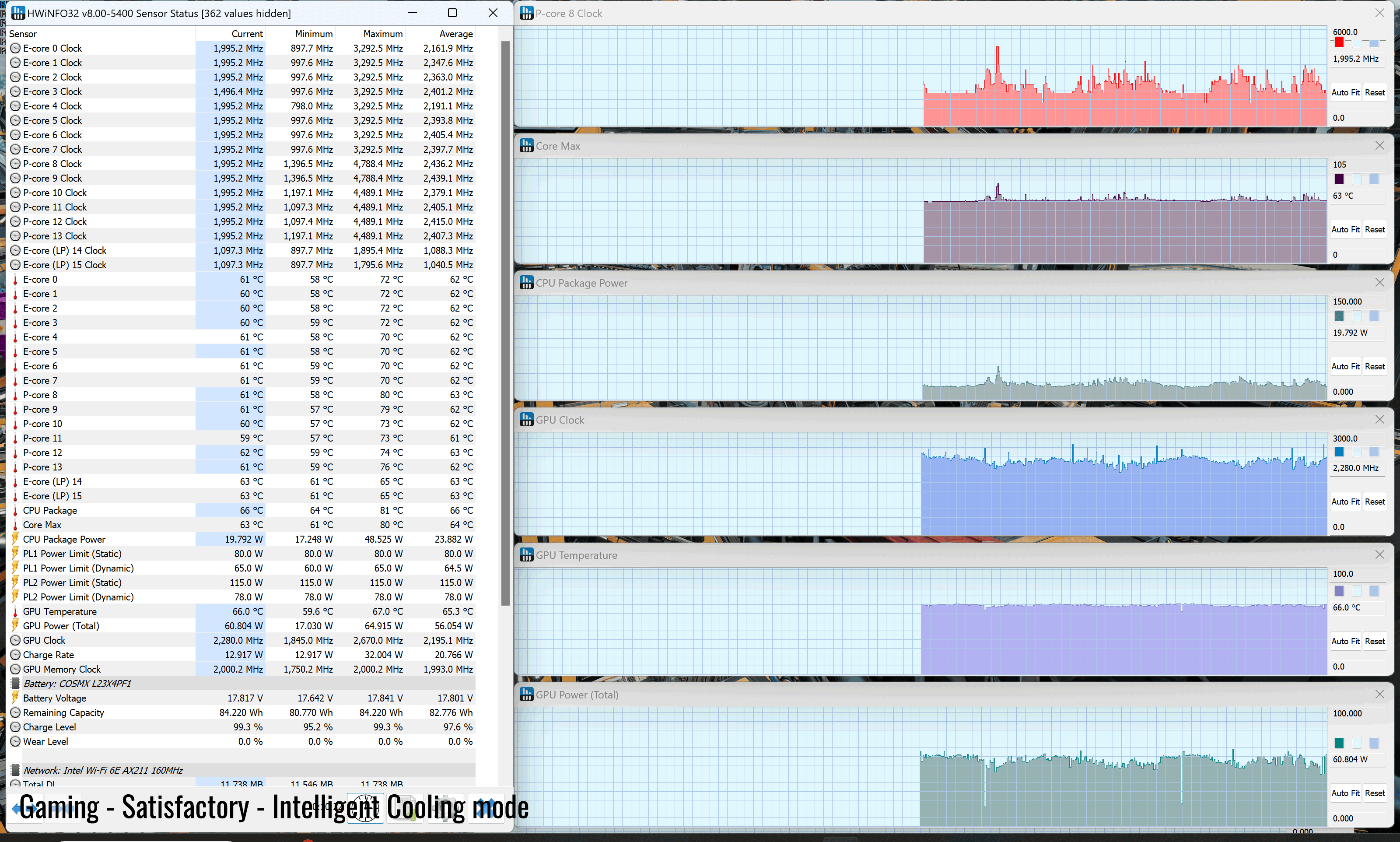Click the HWiNFO icon in Sensor Status title bar

click(18, 13)
